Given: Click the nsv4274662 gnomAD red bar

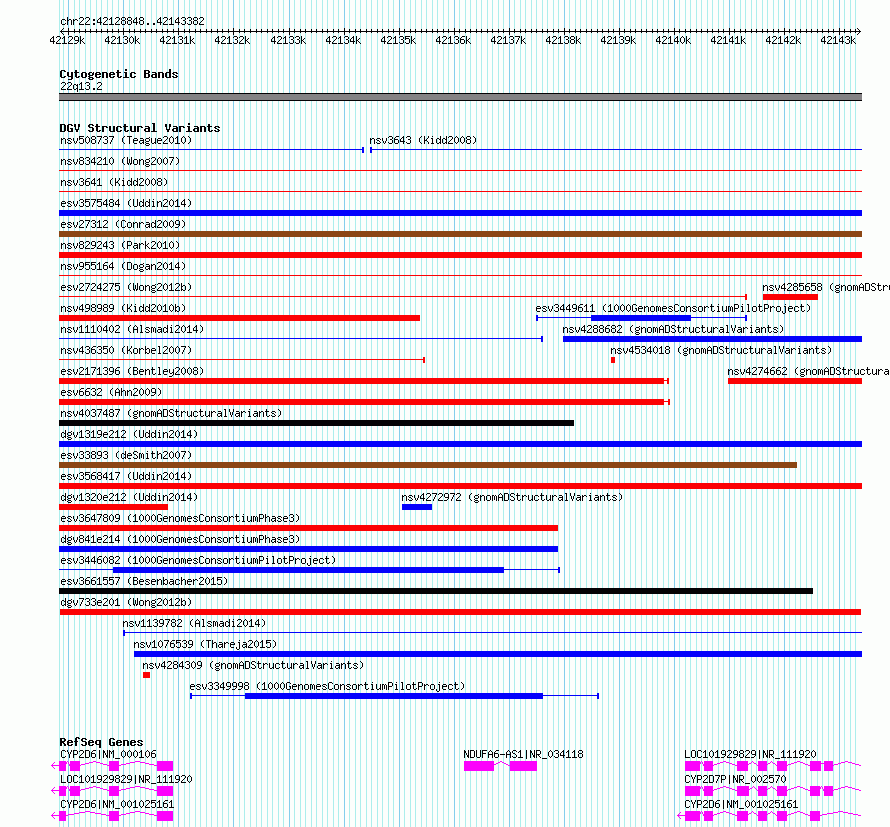Looking at the screenshot, I should point(795,381).
